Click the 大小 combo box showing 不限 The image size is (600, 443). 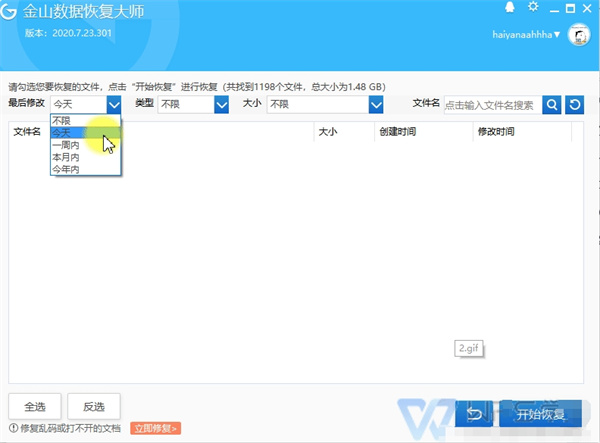[325, 104]
